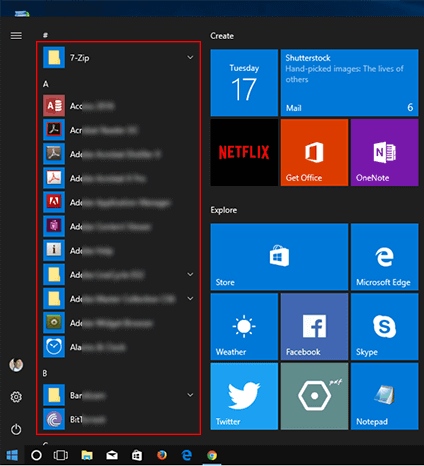This screenshot has width=424, height=466.
Task: Expand the 7-Zip folder chevron
Action: [190, 57]
